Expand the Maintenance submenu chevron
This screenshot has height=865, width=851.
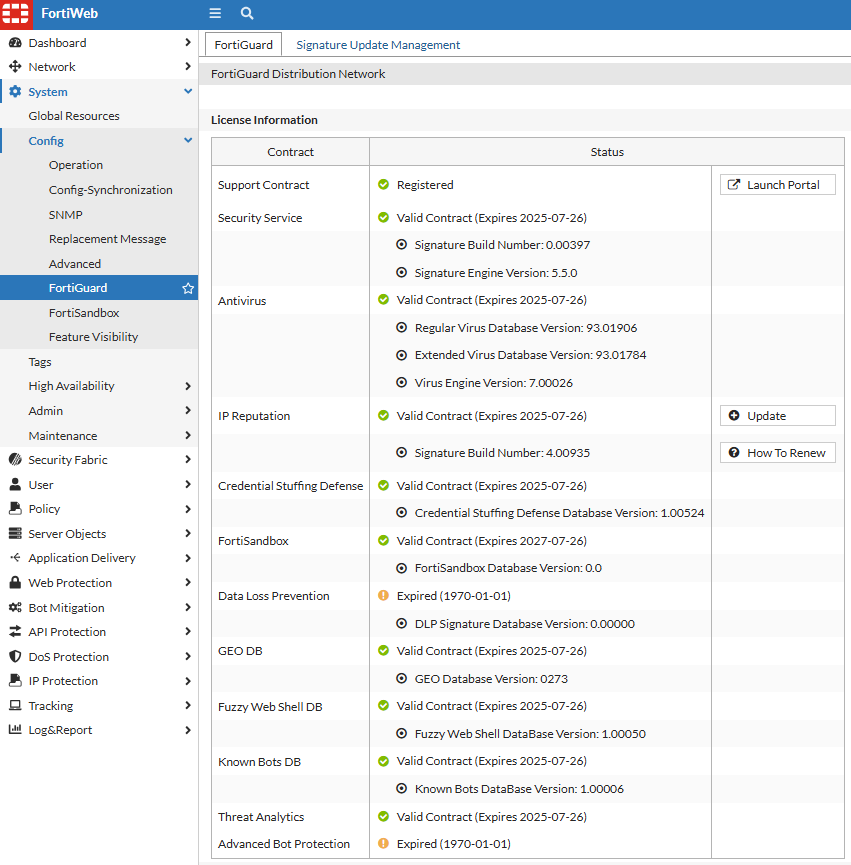188,435
